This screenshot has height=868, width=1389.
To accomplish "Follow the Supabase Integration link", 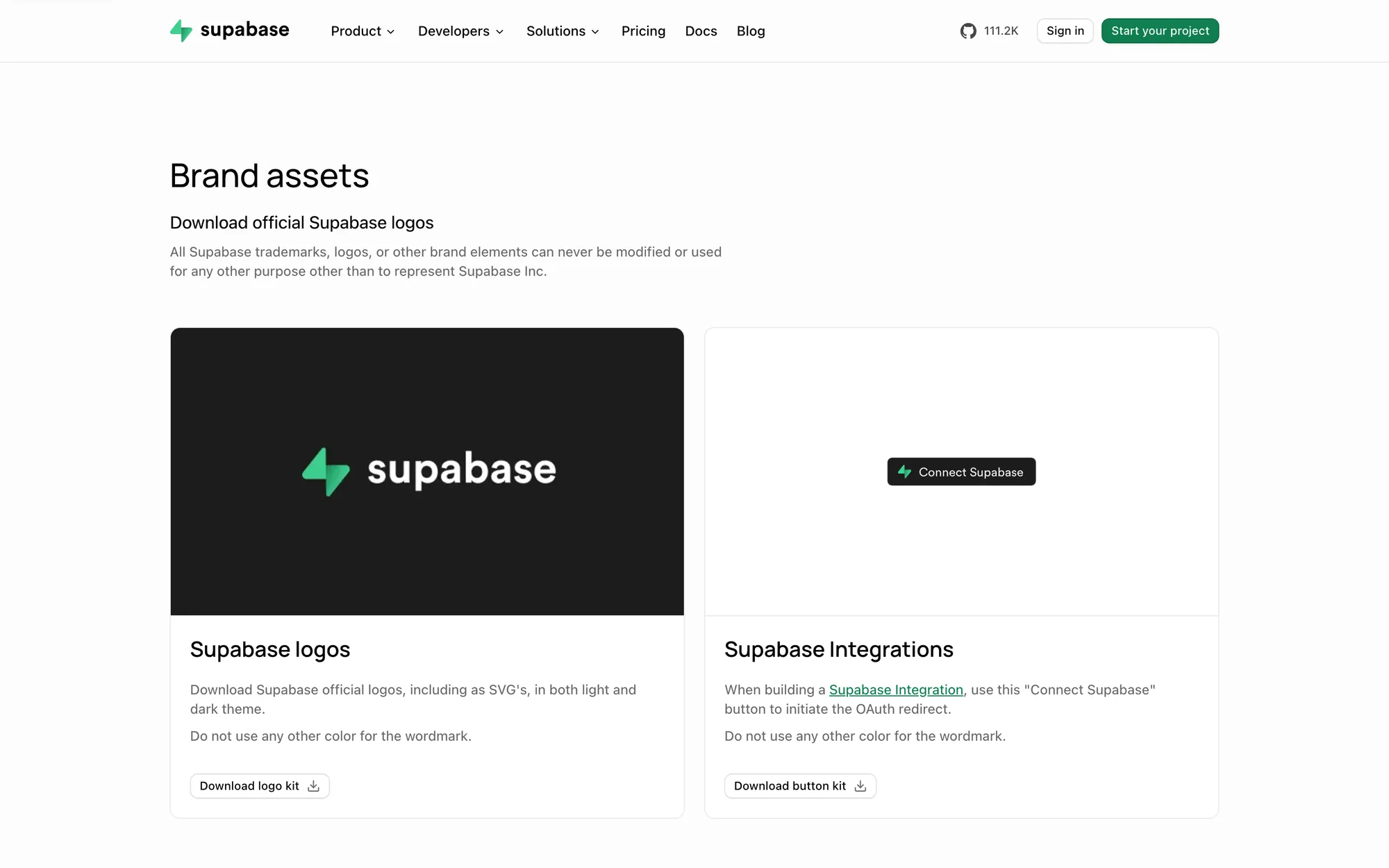I will 896,690.
